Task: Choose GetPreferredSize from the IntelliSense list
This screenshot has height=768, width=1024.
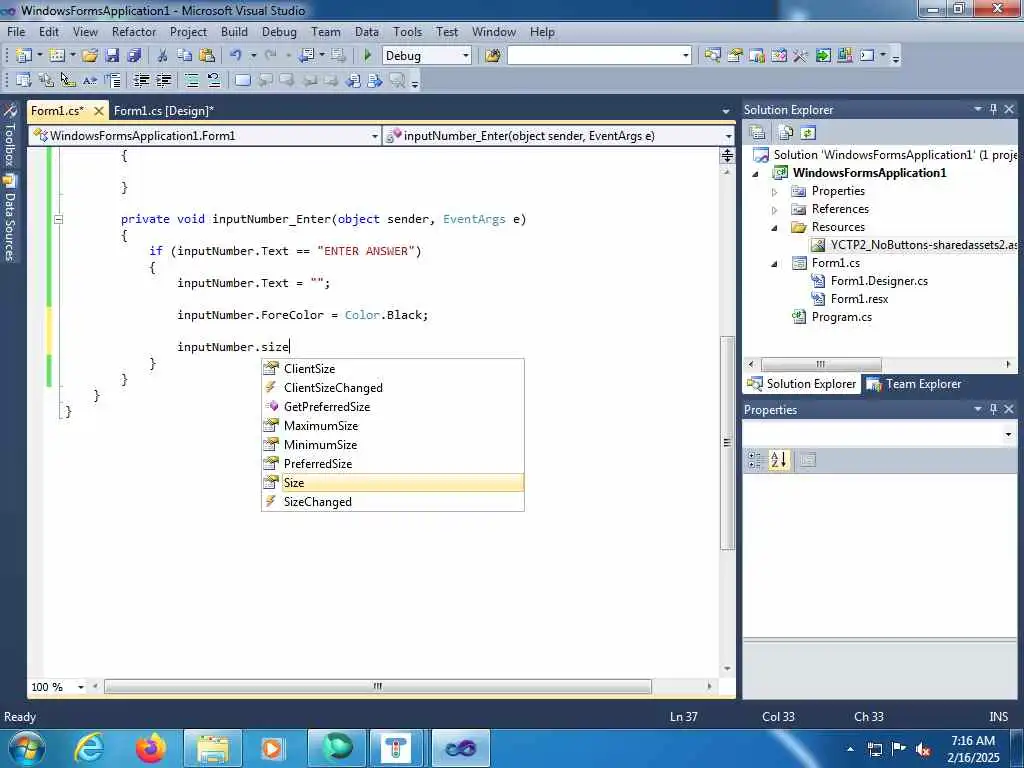Action: coord(392,406)
